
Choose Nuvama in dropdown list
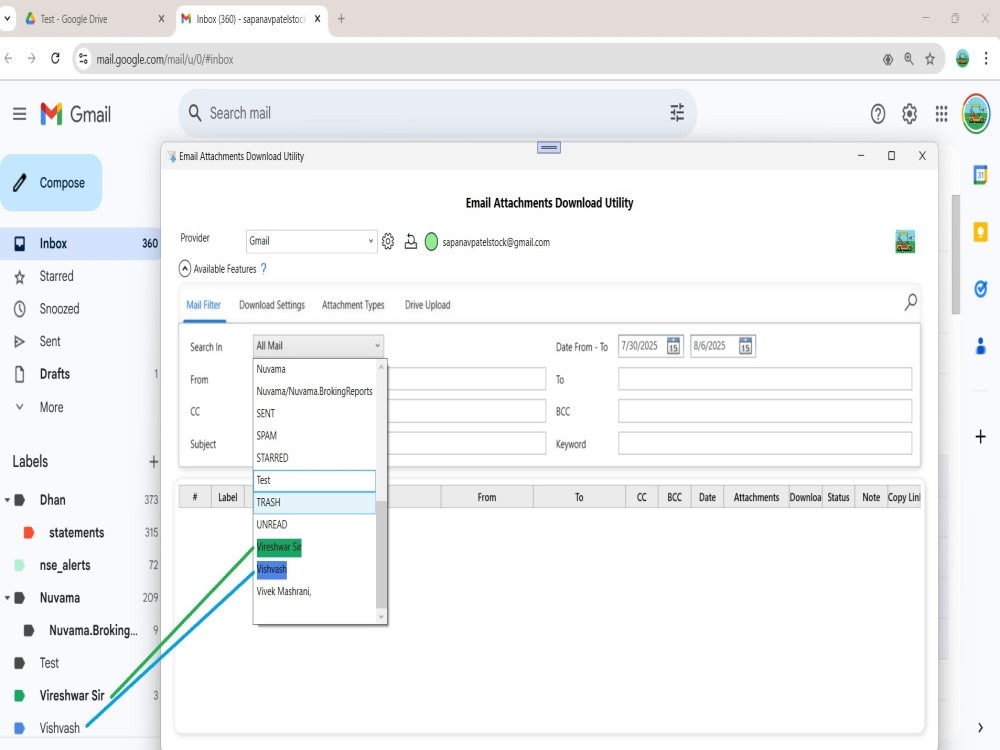click(315, 369)
